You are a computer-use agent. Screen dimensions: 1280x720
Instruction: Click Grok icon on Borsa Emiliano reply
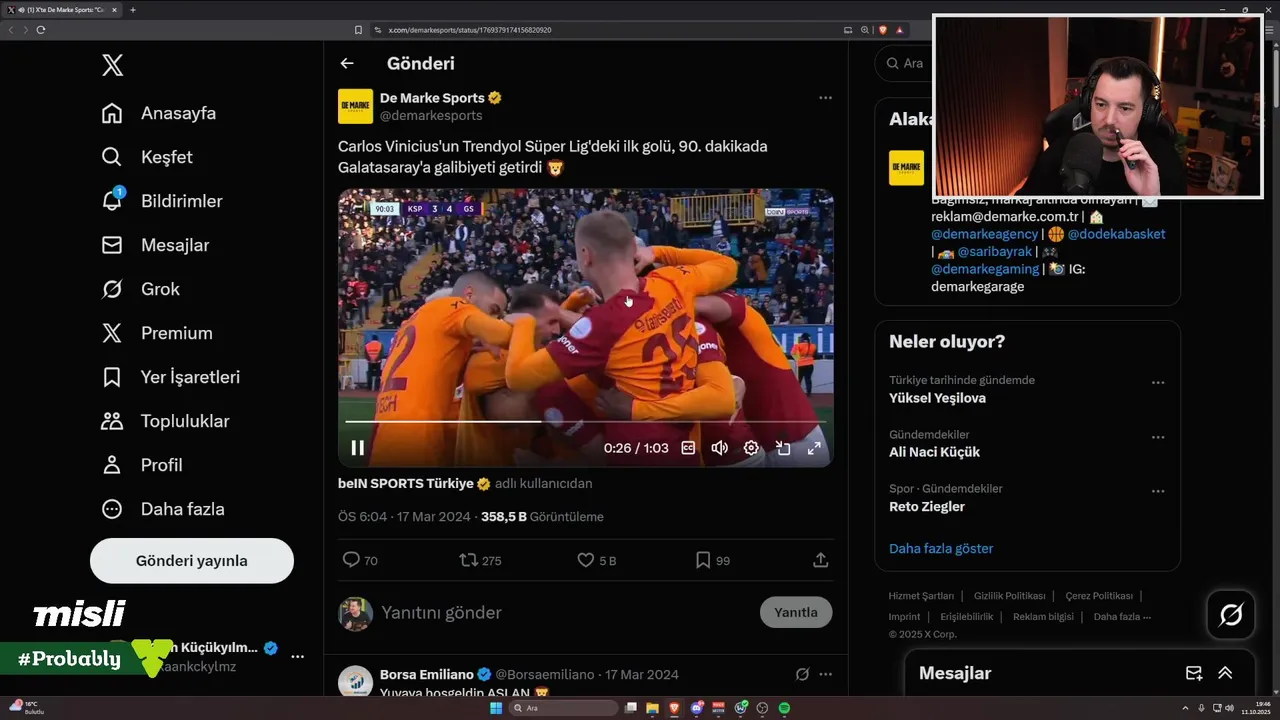point(802,674)
